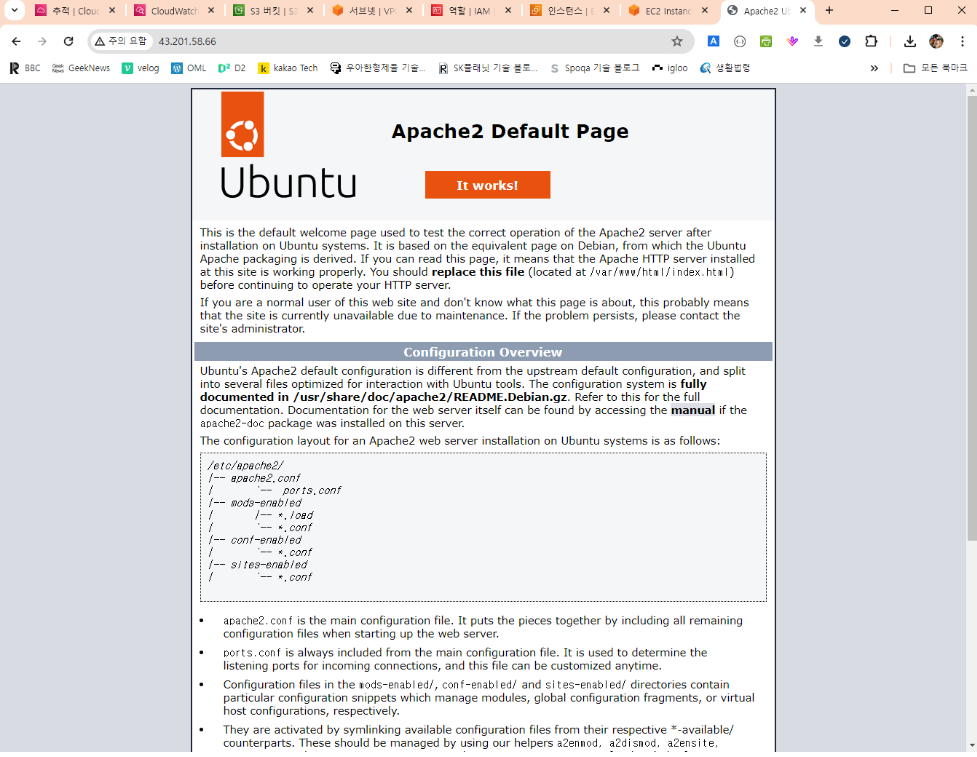Image resolution: width=977 pixels, height=757 pixels.
Task: Go forward in browser history
Action: 42,41
